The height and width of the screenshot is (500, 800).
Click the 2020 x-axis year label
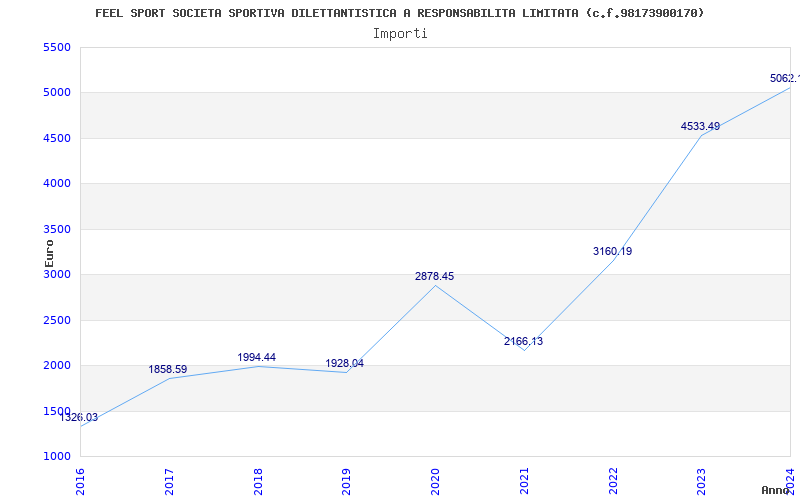[x=436, y=481]
